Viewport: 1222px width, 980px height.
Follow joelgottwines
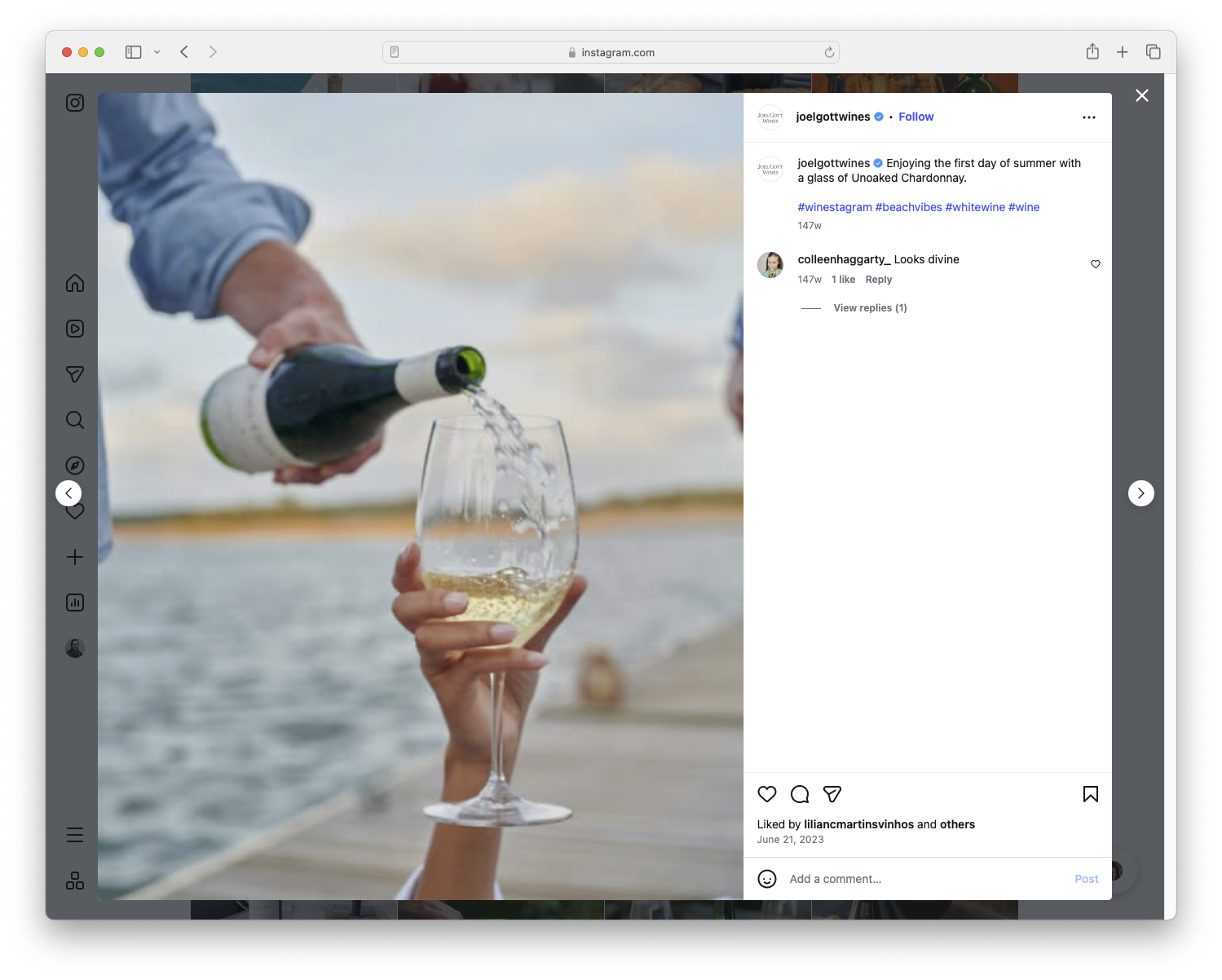click(916, 117)
